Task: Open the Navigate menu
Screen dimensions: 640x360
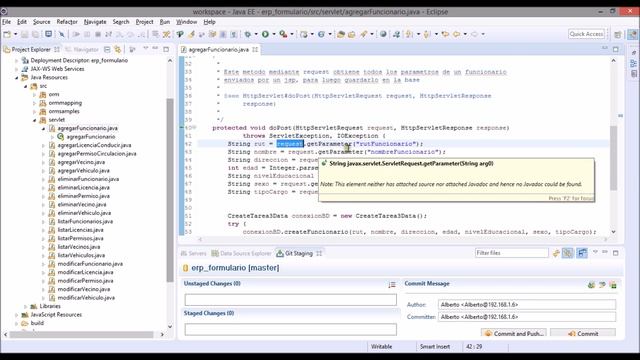Action: [95, 22]
